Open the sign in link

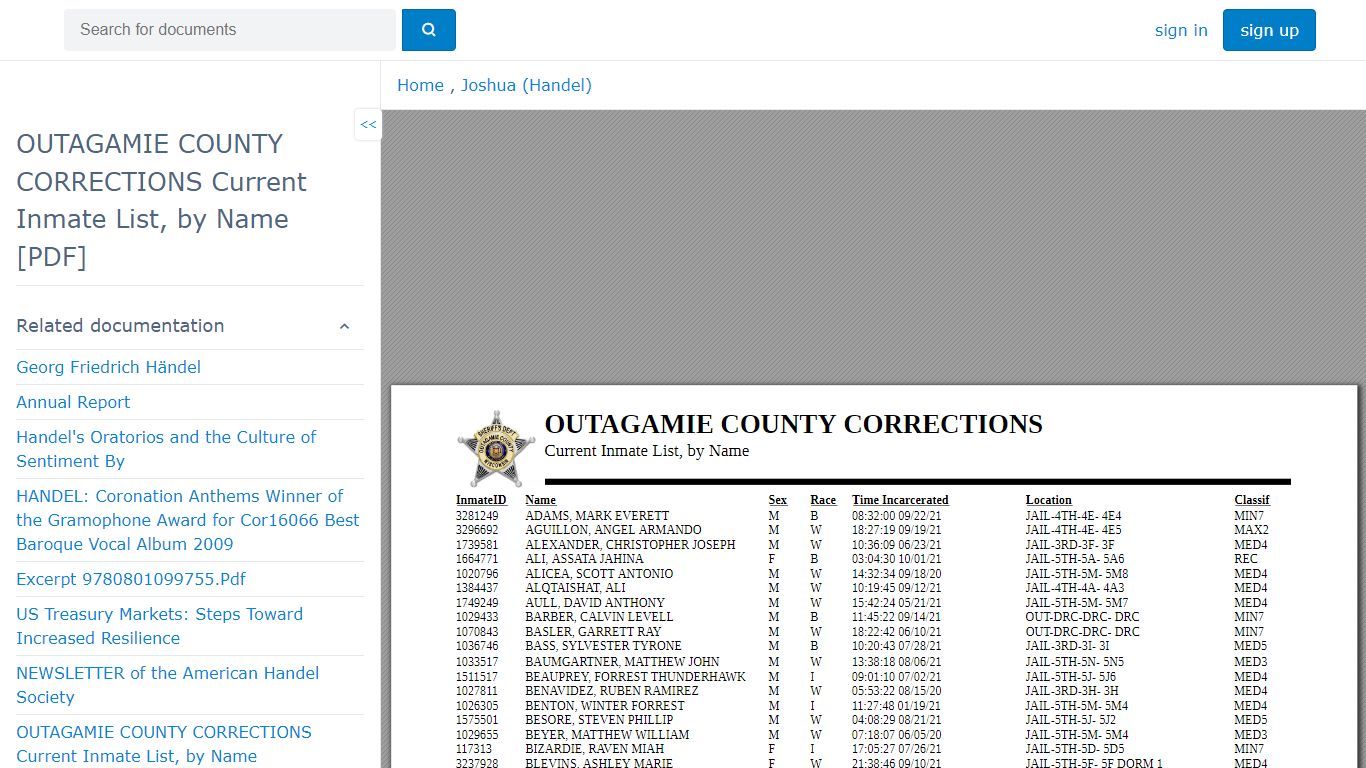(x=1181, y=30)
